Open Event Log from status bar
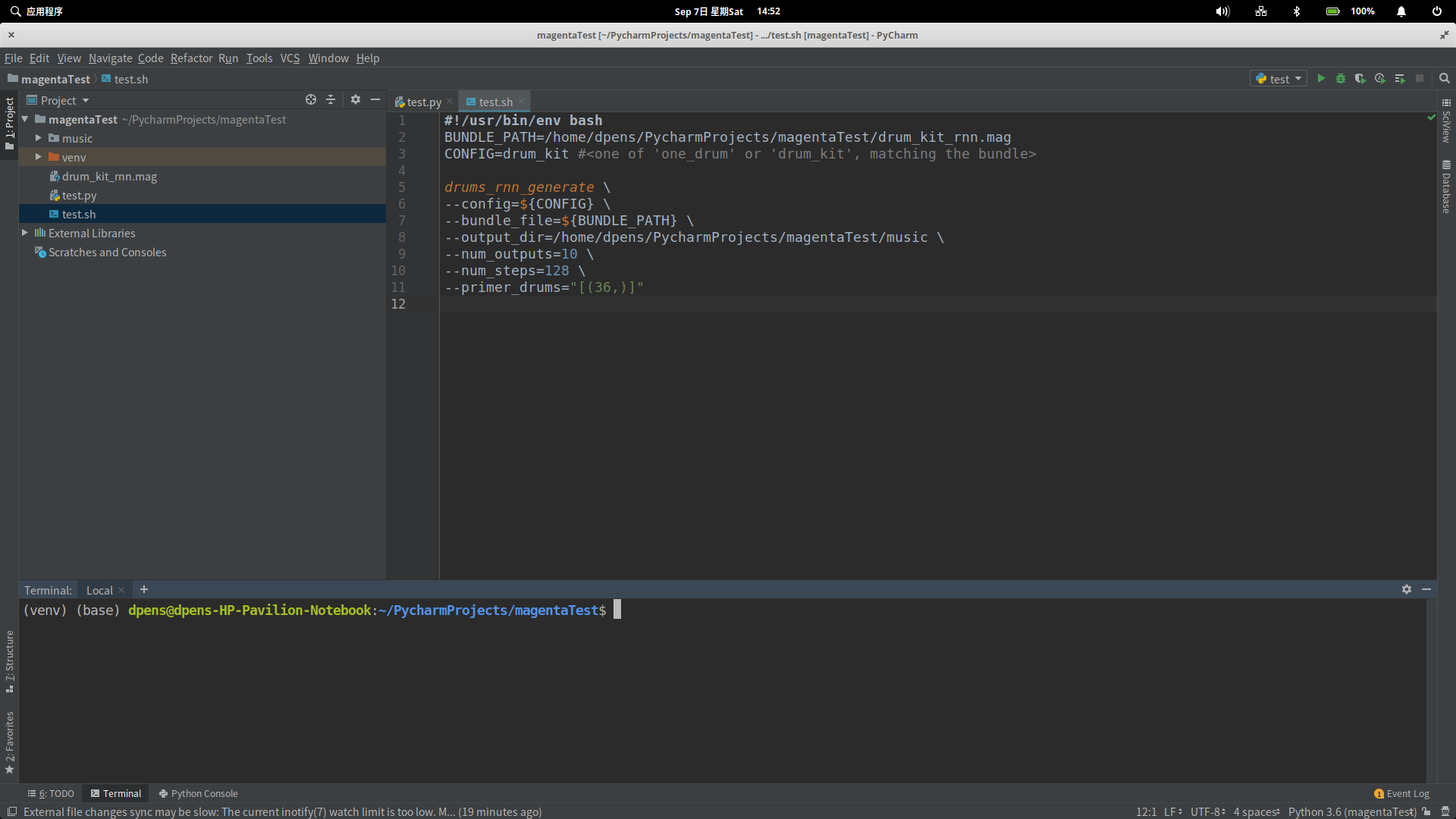 [x=1401, y=794]
